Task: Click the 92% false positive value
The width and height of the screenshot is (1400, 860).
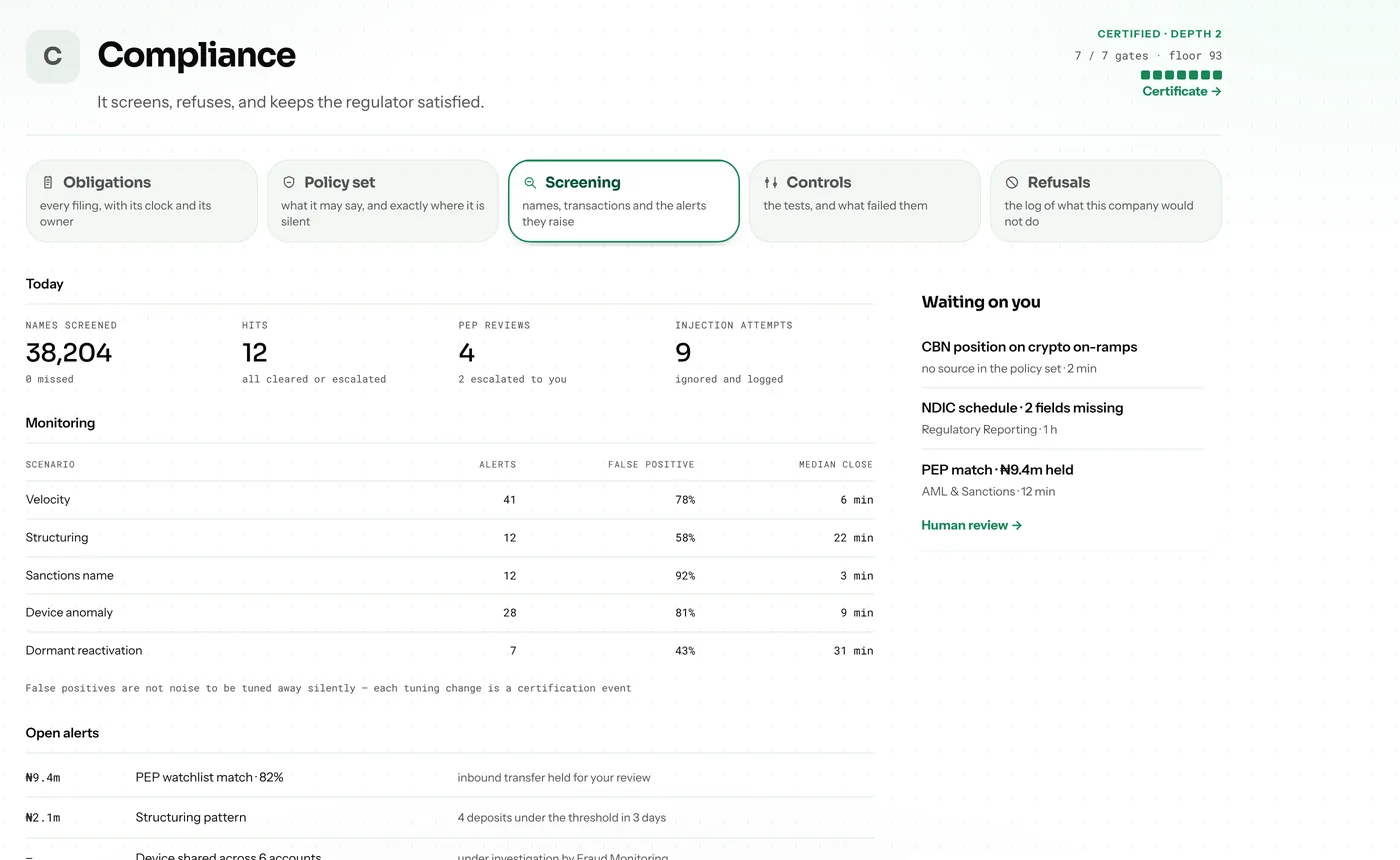Action: pos(685,576)
